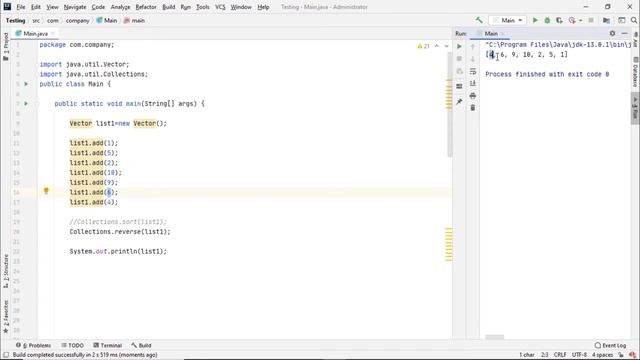The width and height of the screenshot is (640, 360).
Task: Click the Run panel layout icon
Action: tap(459, 86)
